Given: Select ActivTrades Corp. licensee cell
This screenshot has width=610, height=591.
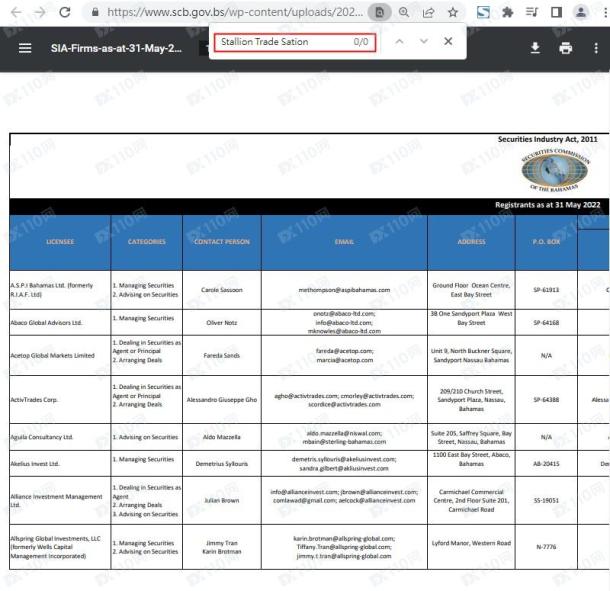Looking at the screenshot, I should 60,400.
